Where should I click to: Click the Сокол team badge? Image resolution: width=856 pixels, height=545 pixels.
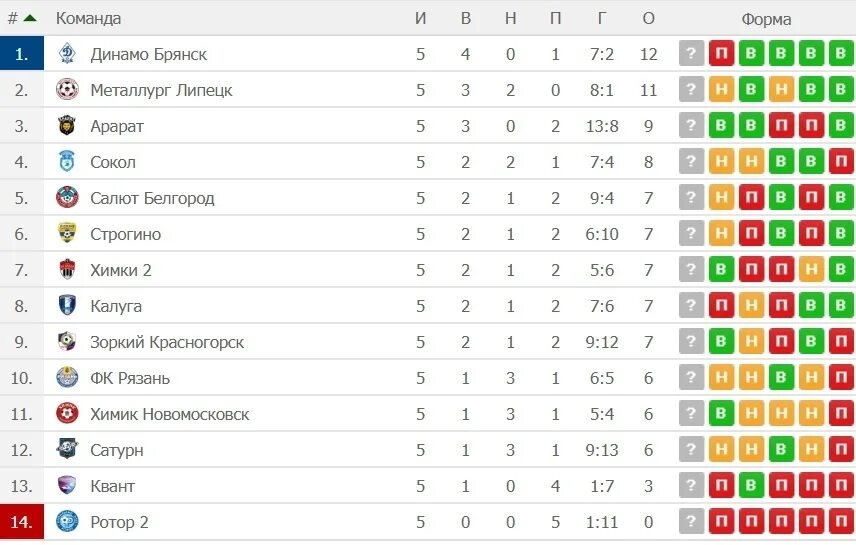[x=67, y=162]
